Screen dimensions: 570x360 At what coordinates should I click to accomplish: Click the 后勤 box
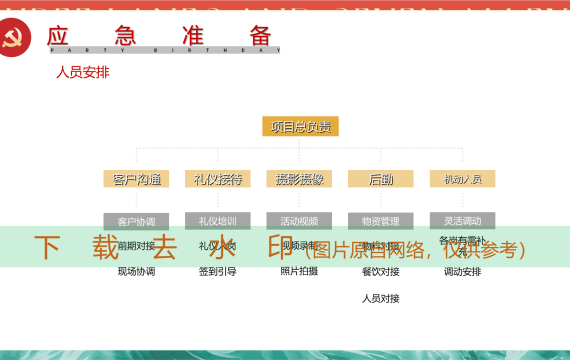(x=381, y=179)
